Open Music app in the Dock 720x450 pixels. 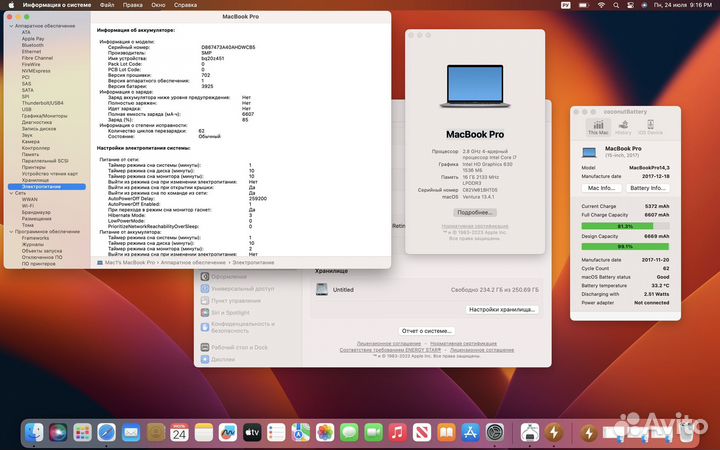(x=398, y=433)
